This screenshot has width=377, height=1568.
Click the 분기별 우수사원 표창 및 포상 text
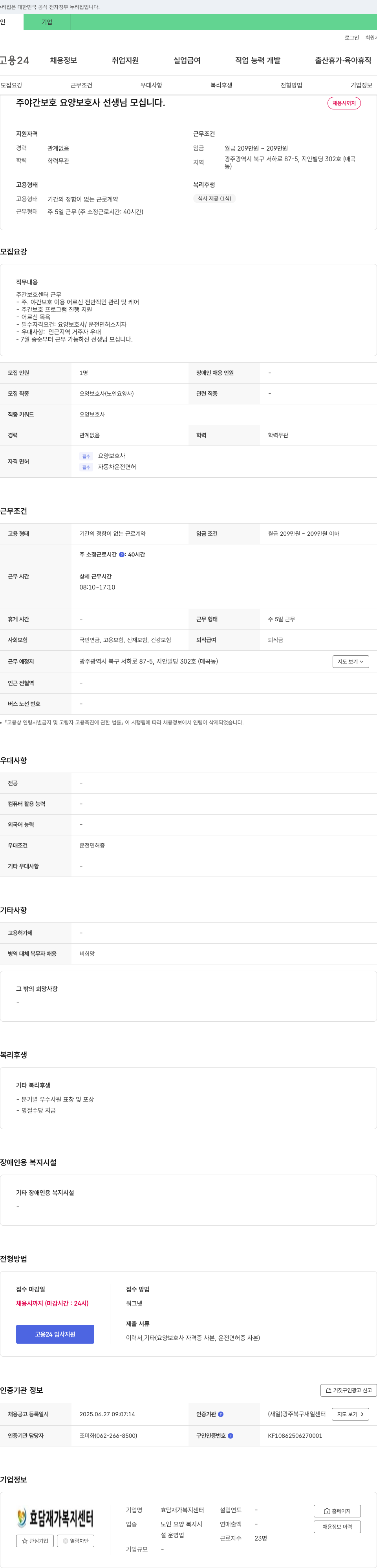tap(57, 1099)
